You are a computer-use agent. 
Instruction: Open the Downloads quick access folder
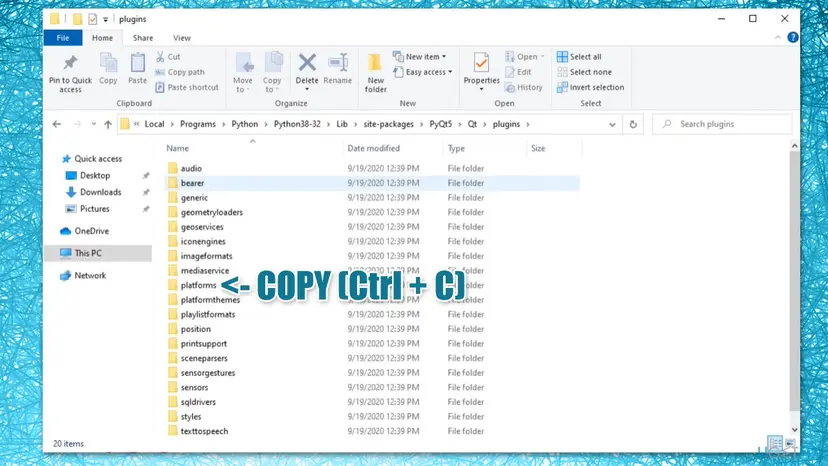100,192
